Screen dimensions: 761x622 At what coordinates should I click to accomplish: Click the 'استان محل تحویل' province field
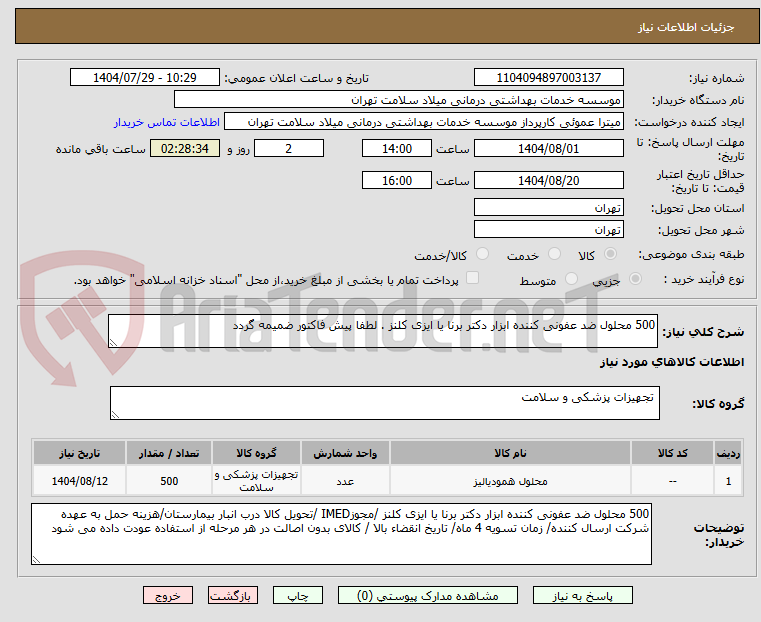pos(548,207)
